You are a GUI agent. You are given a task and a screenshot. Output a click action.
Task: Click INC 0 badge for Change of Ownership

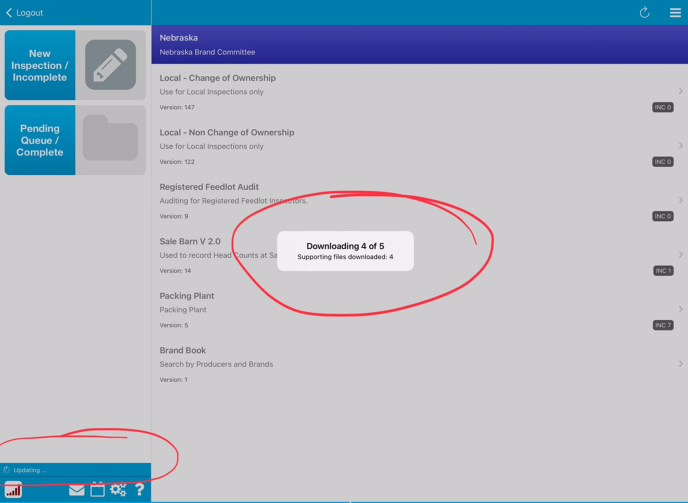pyautogui.click(x=663, y=107)
